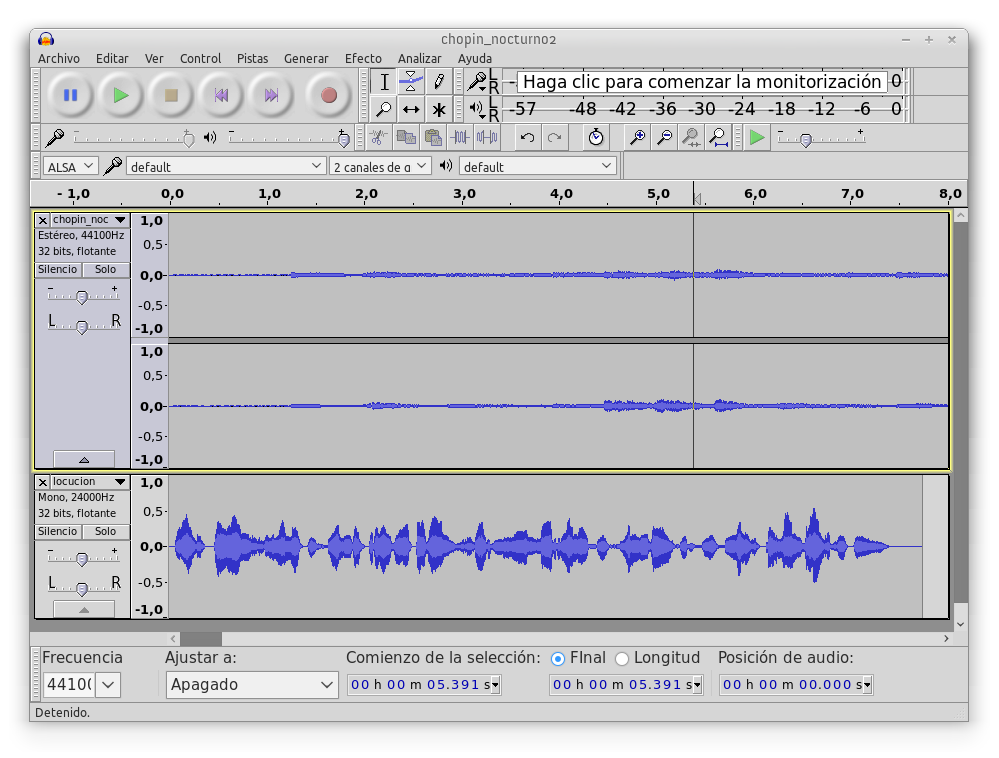Select the Envelope tool
Image resolution: width=999 pixels, height=758 pixels.
tap(411, 82)
